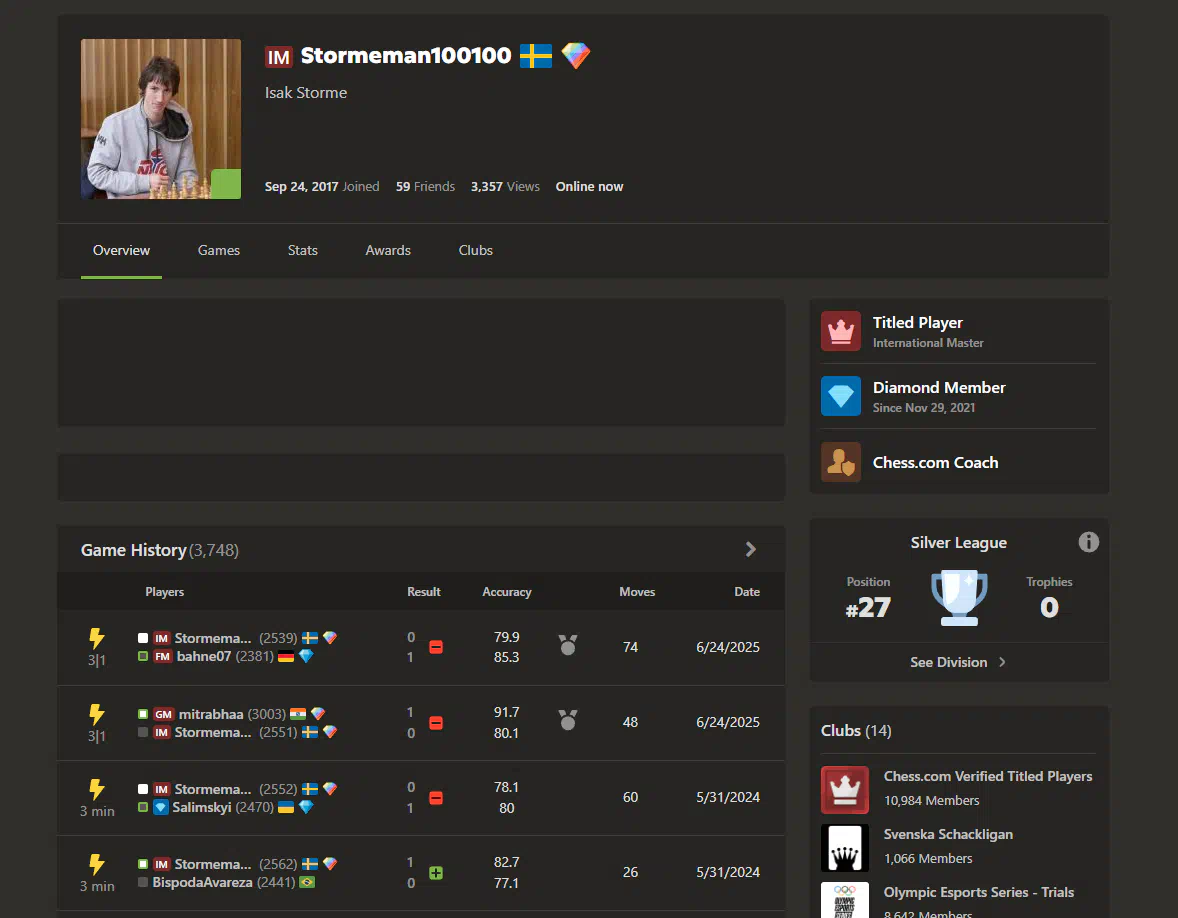The image size is (1178, 918).
Task: Click the Silver League trophy icon
Action: click(x=959, y=599)
